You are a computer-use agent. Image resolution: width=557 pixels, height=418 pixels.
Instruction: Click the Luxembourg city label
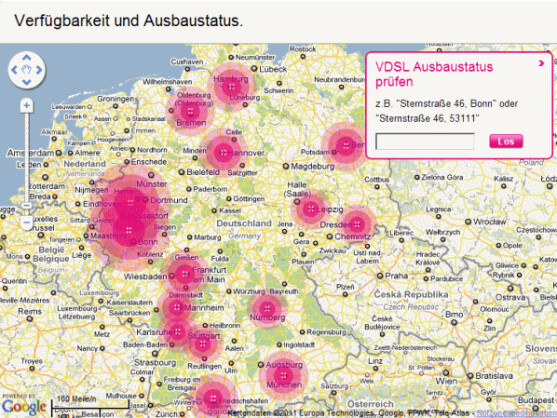[x=77, y=308]
